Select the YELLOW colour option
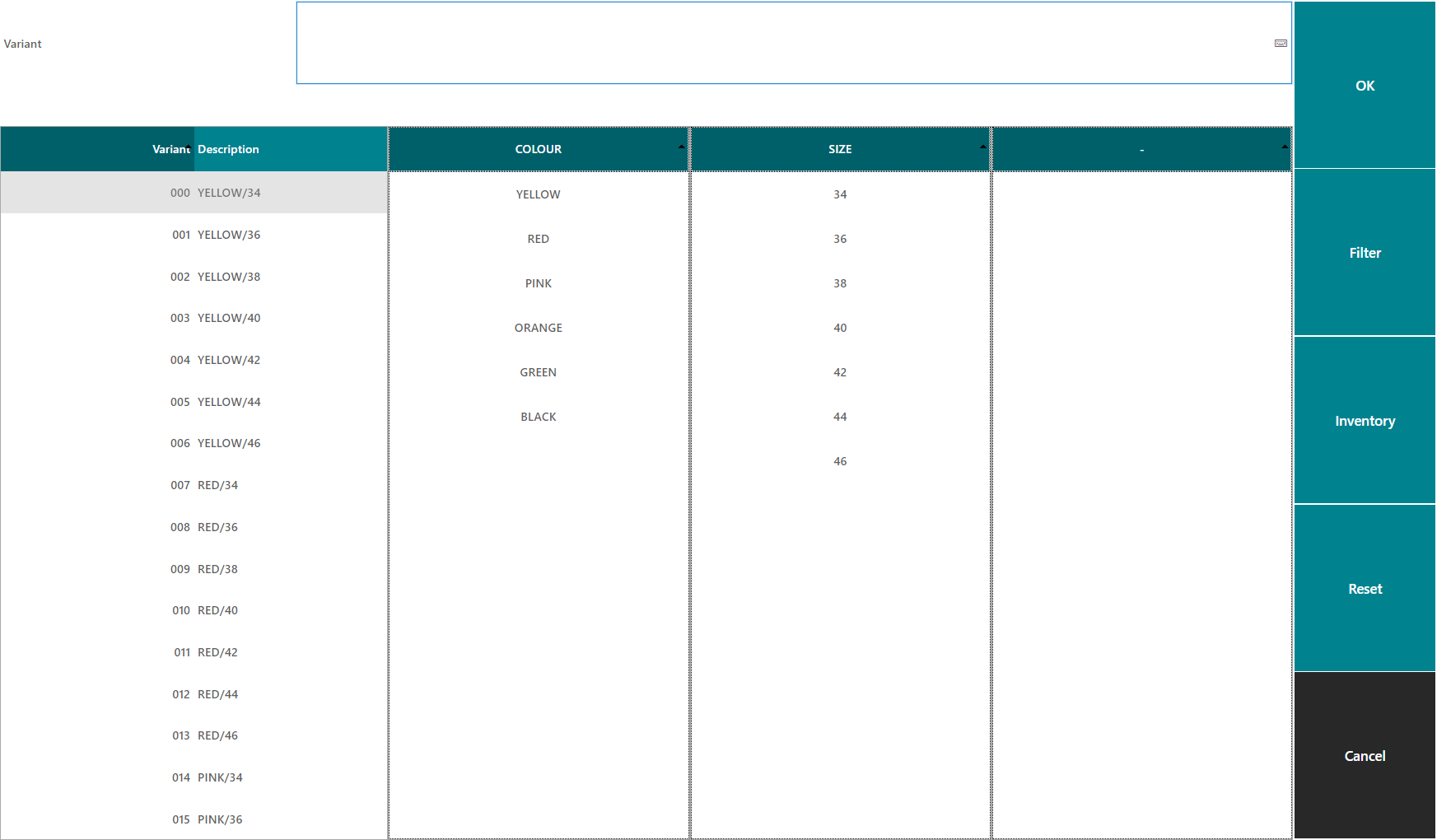Screen dimensions: 1437x840 coord(539,194)
